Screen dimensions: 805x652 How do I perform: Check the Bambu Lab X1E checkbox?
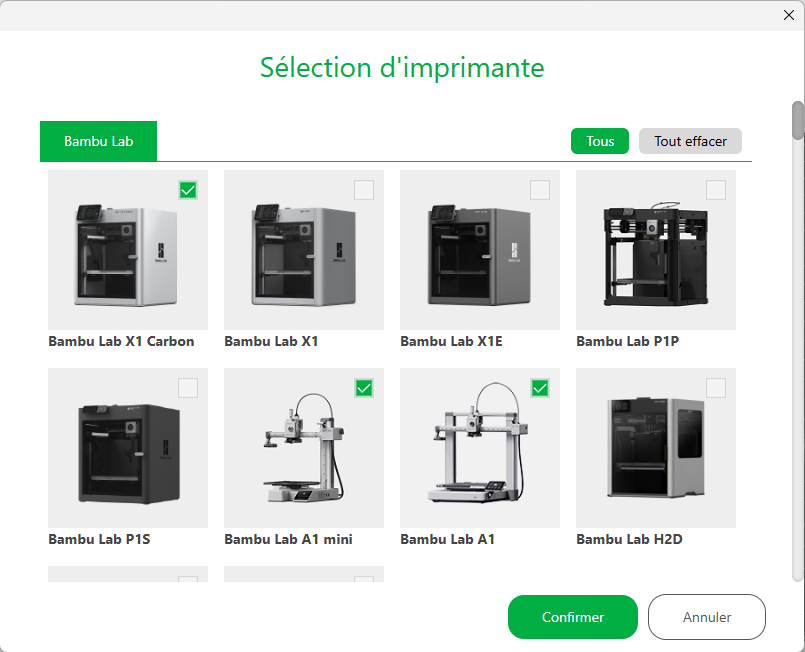click(x=540, y=190)
